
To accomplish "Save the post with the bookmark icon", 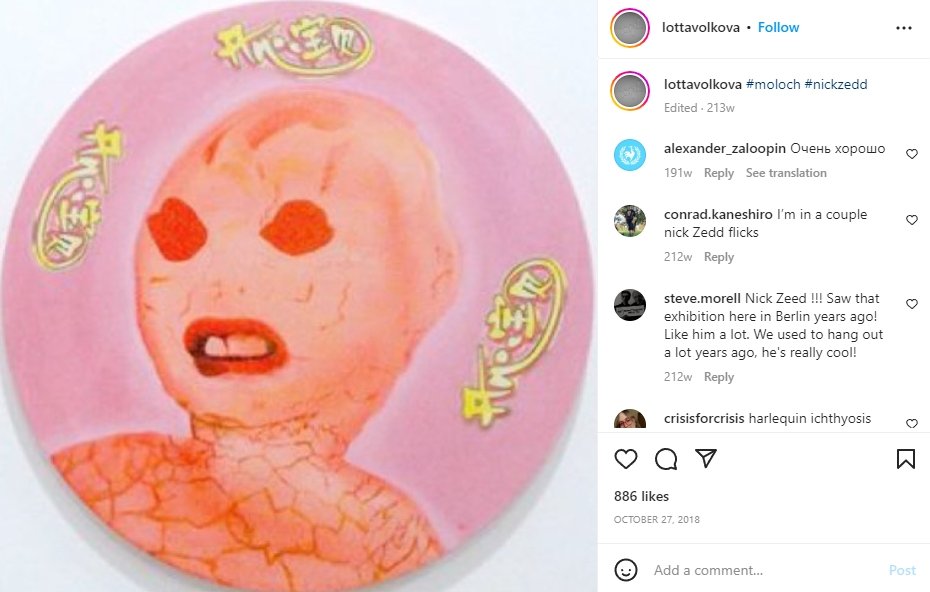I will tap(906, 459).
